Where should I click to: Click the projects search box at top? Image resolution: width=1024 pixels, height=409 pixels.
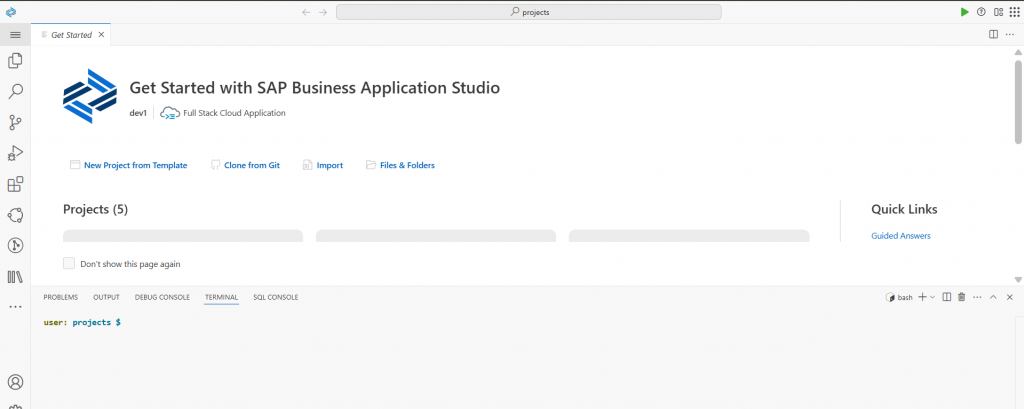point(528,12)
